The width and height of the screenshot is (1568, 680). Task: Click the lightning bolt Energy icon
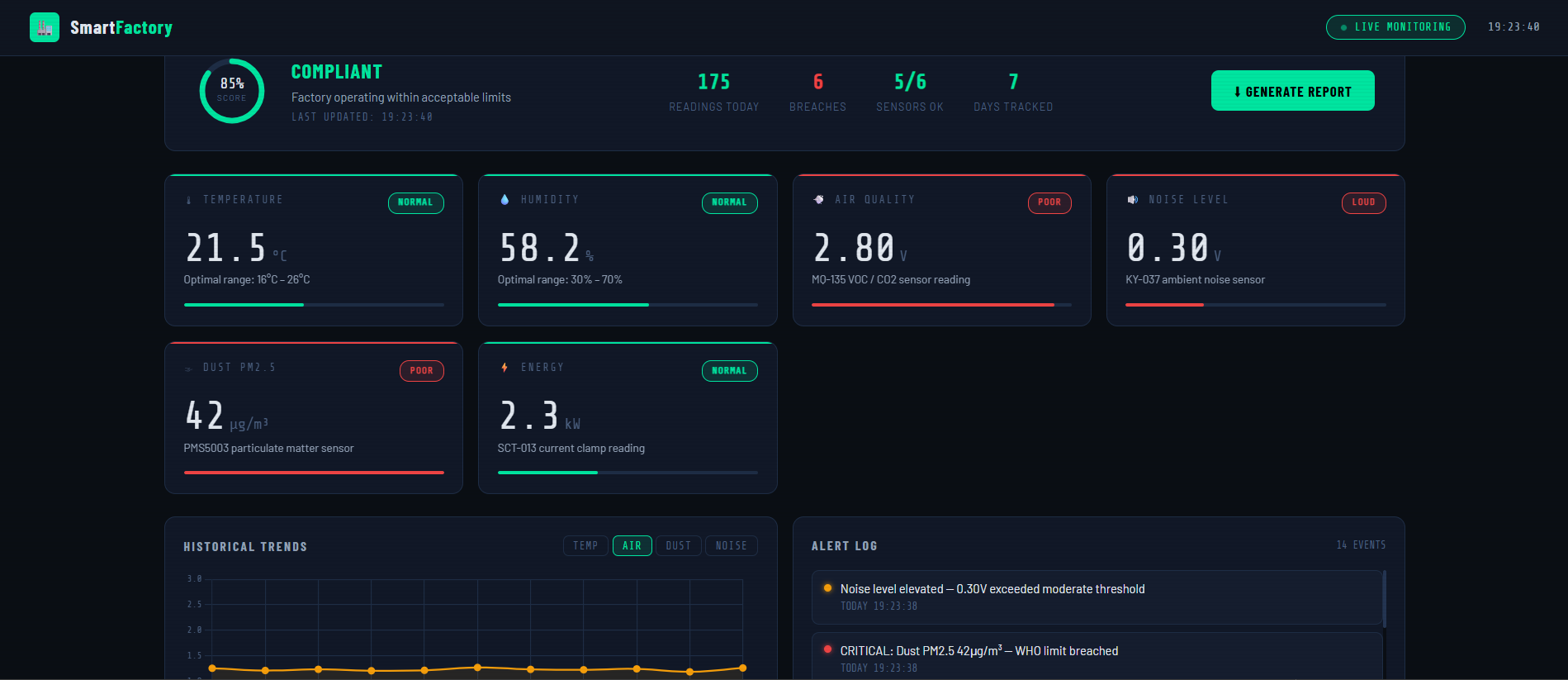coord(505,368)
